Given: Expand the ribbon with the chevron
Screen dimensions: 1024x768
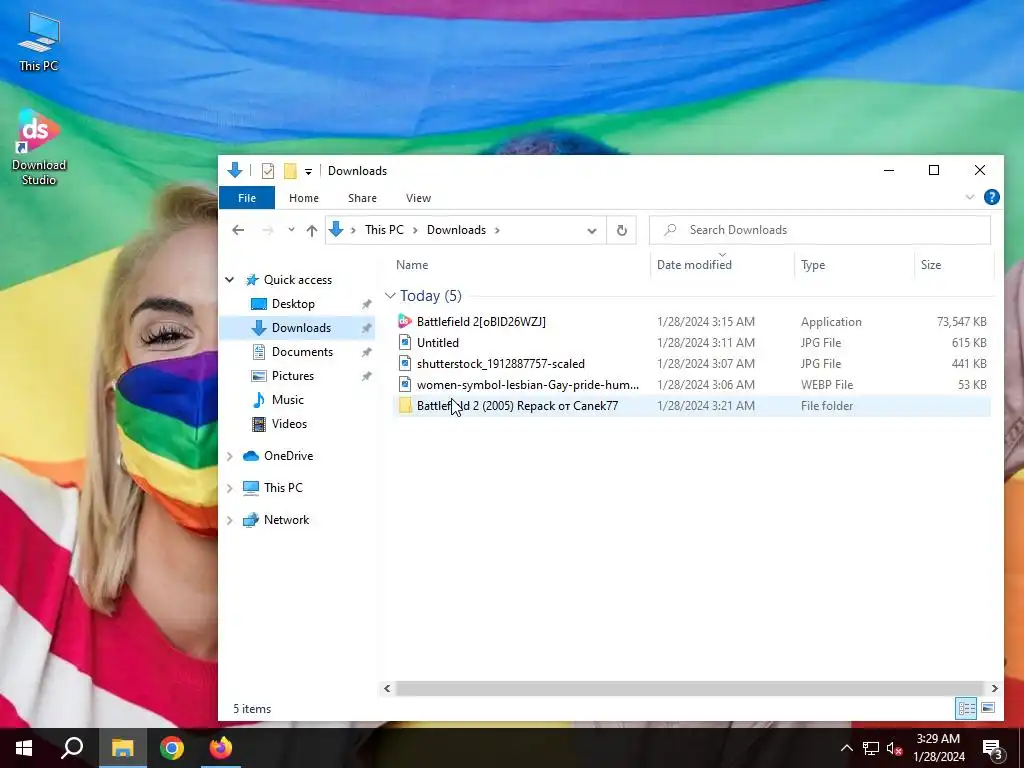Looking at the screenshot, I should click(x=970, y=197).
